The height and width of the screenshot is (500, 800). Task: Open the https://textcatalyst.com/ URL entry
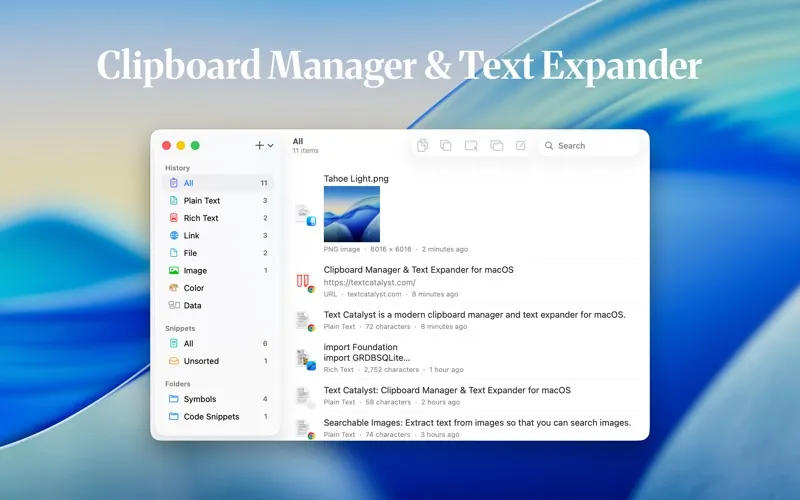pyautogui.click(x=466, y=282)
